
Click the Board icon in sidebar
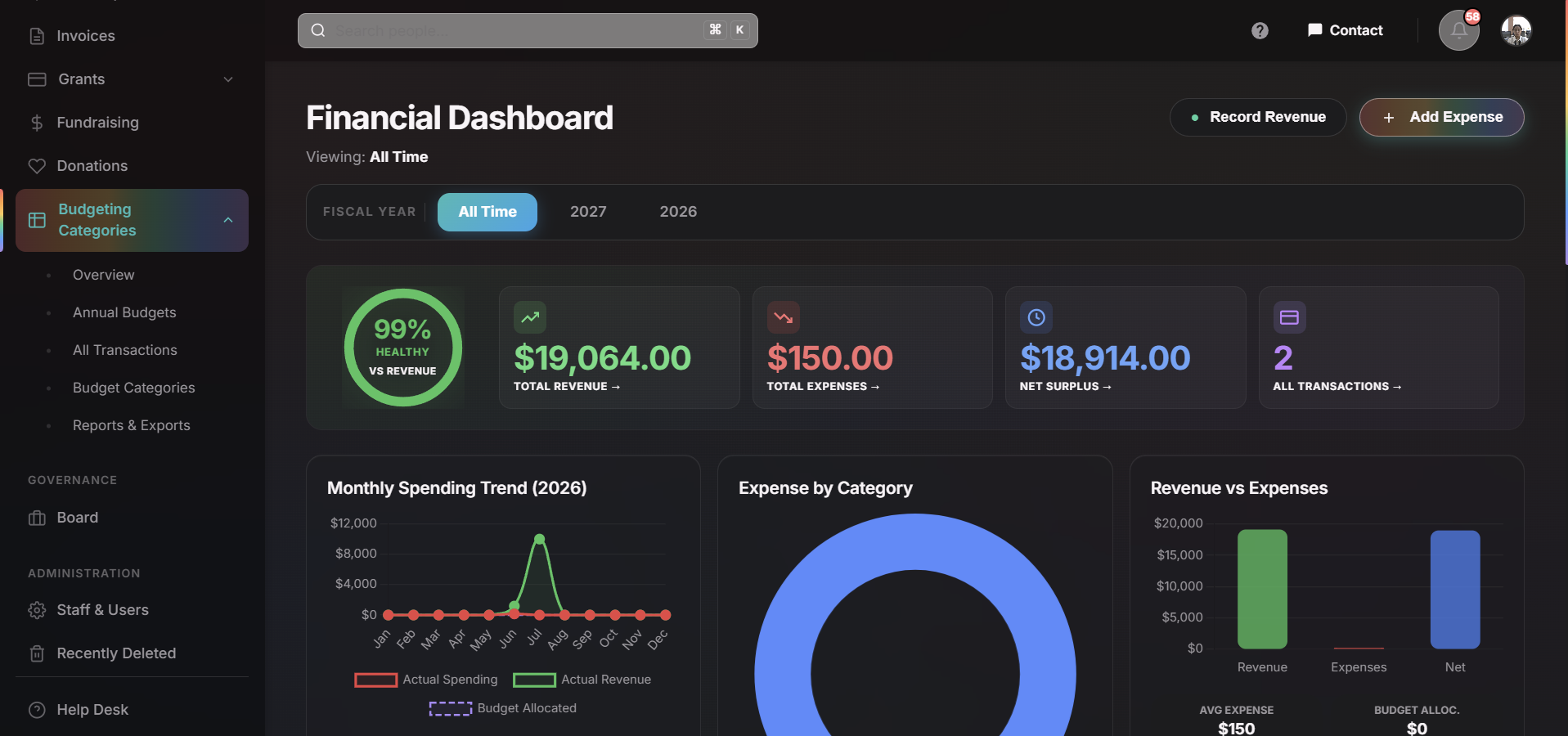tap(37, 518)
